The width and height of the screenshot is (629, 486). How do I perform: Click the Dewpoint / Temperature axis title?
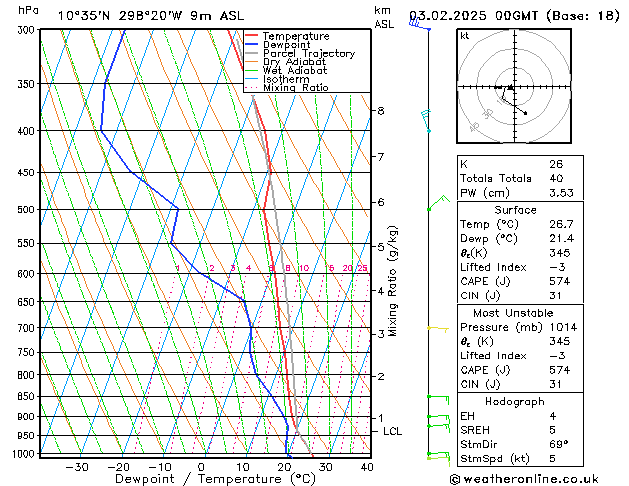(x=215, y=479)
